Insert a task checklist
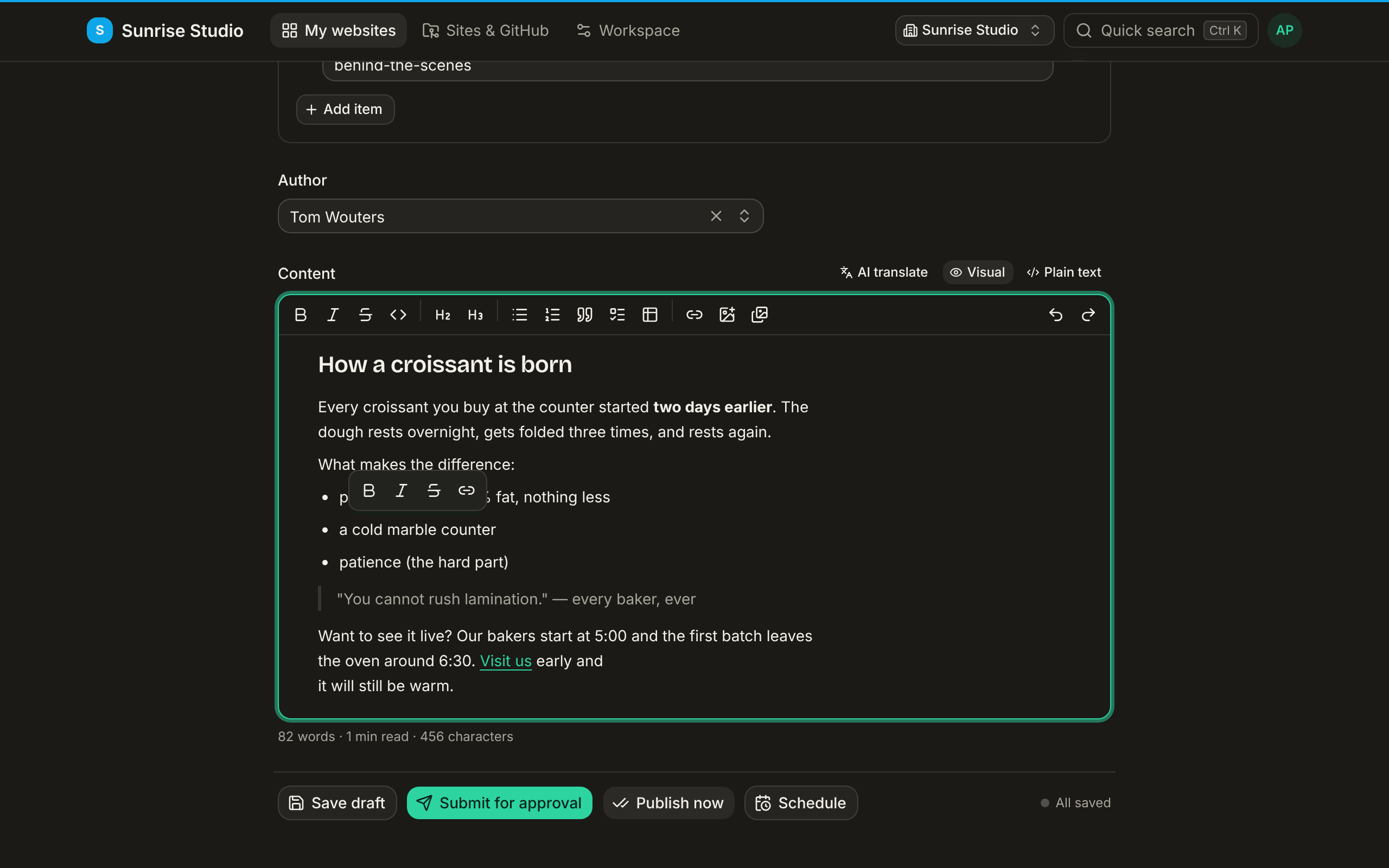1389x868 pixels. coord(617,315)
